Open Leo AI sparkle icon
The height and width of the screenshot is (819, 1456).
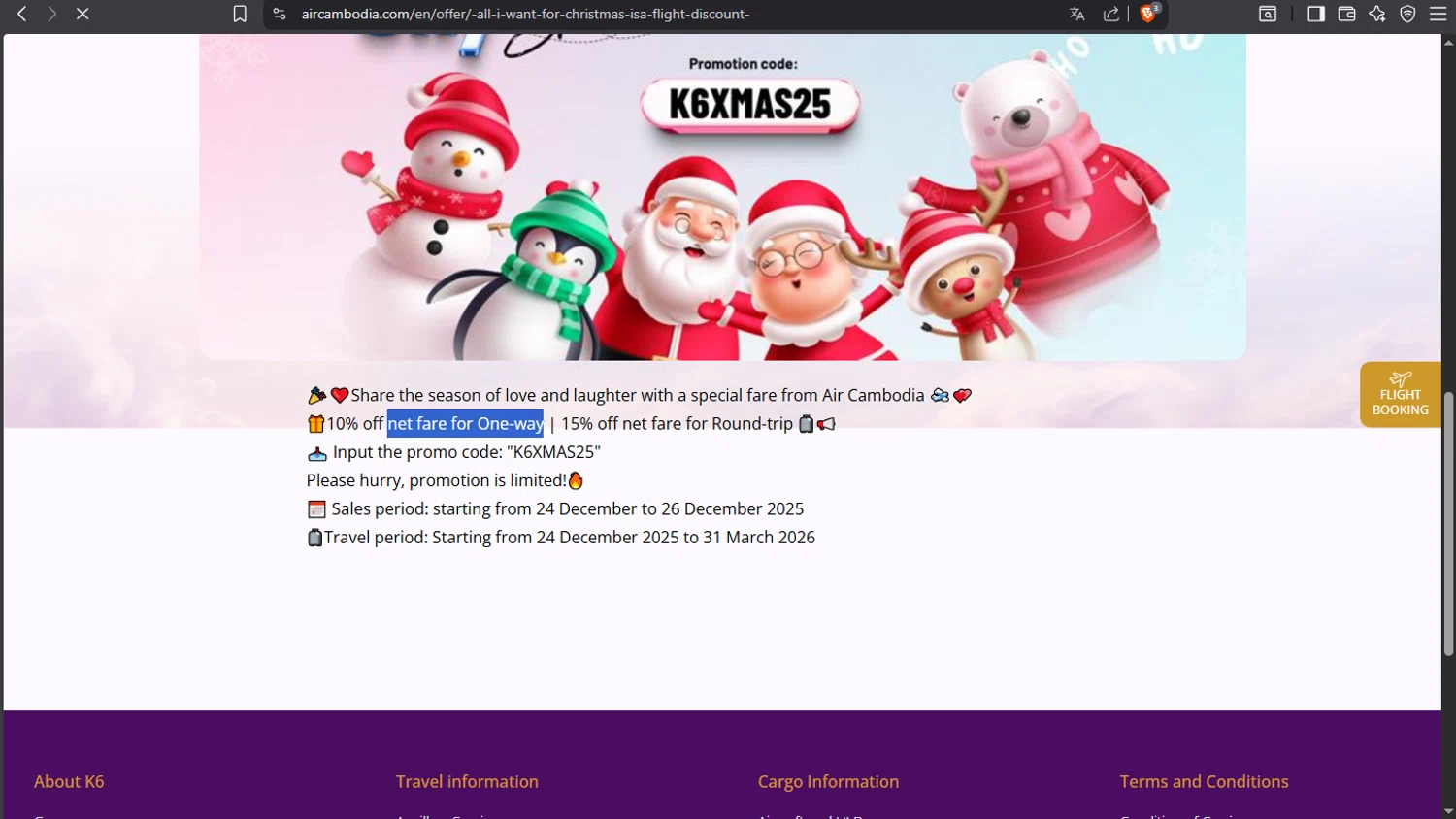click(x=1377, y=14)
